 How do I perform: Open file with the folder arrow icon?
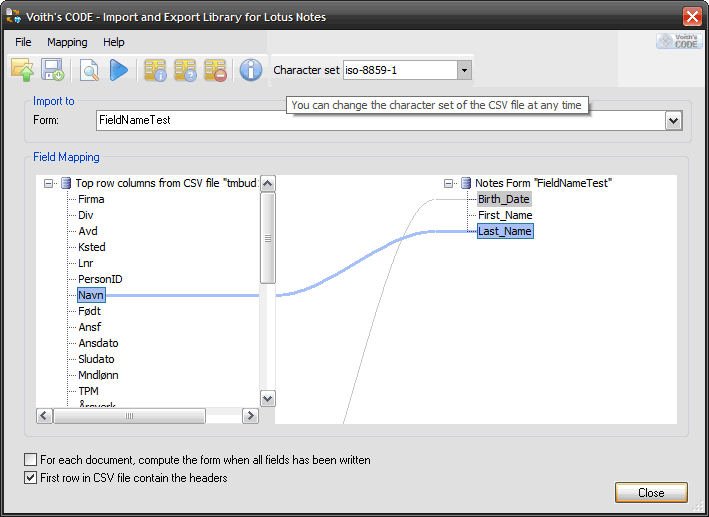tap(23, 70)
